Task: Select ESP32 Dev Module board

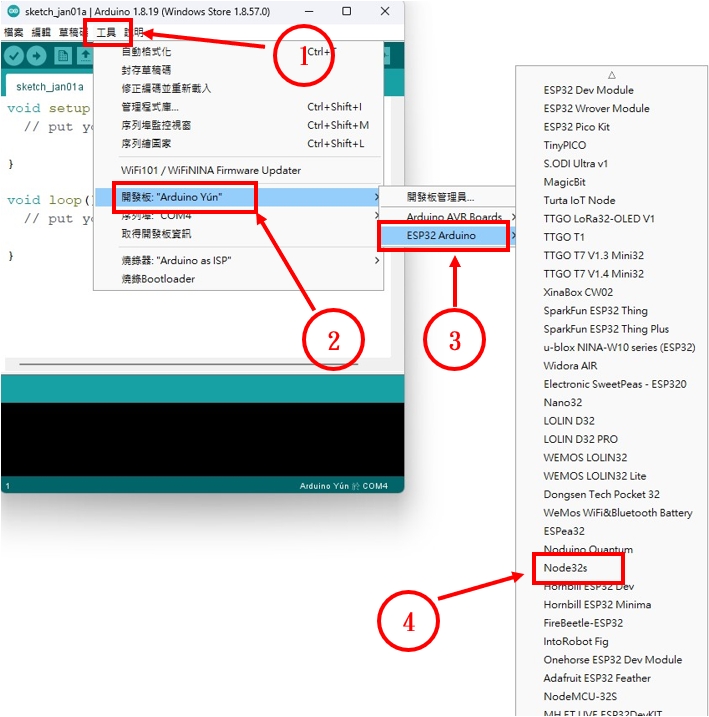Action: pos(612,90)
